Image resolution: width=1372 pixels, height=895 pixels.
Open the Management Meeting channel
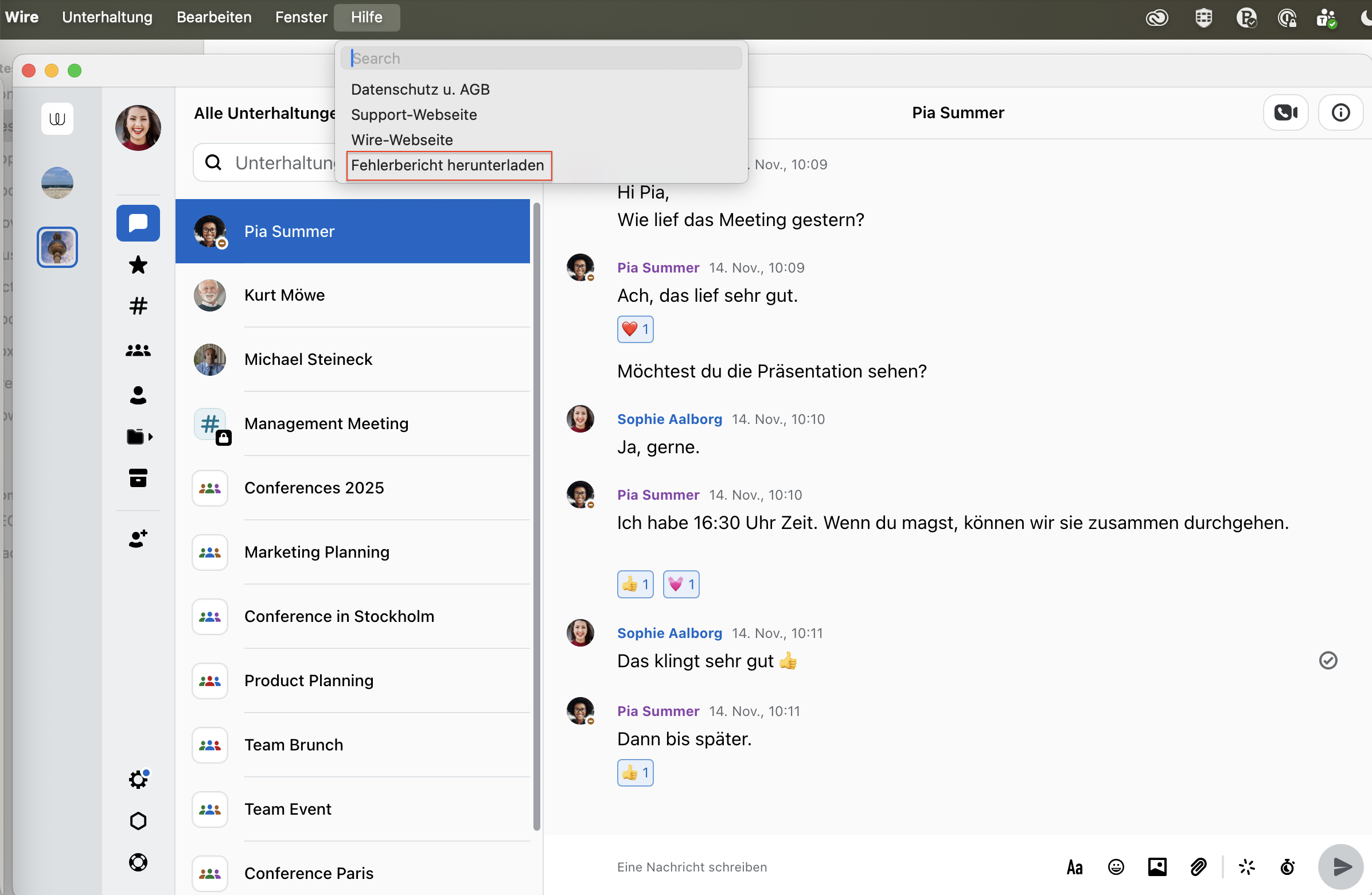(352, 424)
